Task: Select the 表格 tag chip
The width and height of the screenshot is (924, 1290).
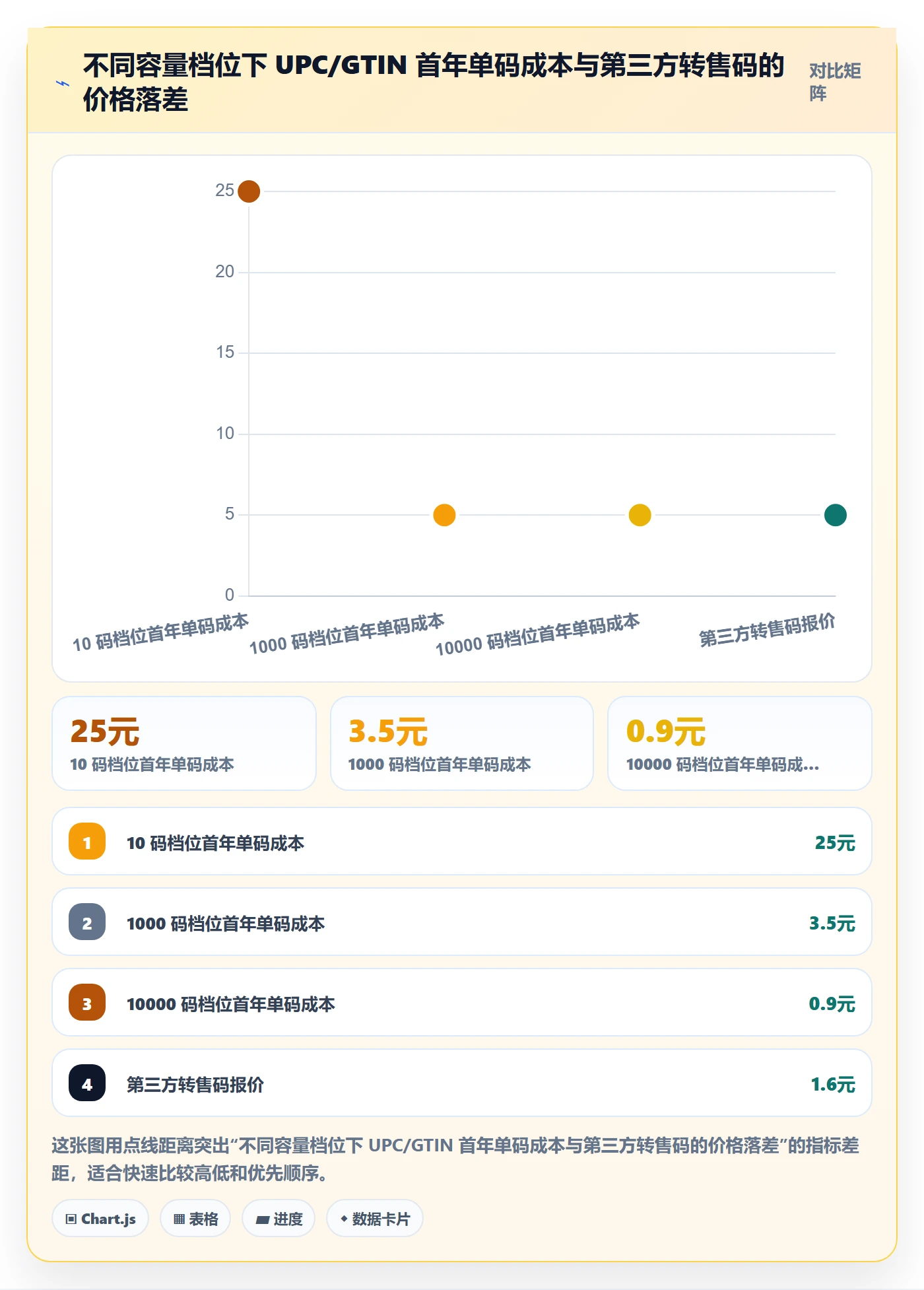Action: pyautogui.click(x=195, y=1219)
